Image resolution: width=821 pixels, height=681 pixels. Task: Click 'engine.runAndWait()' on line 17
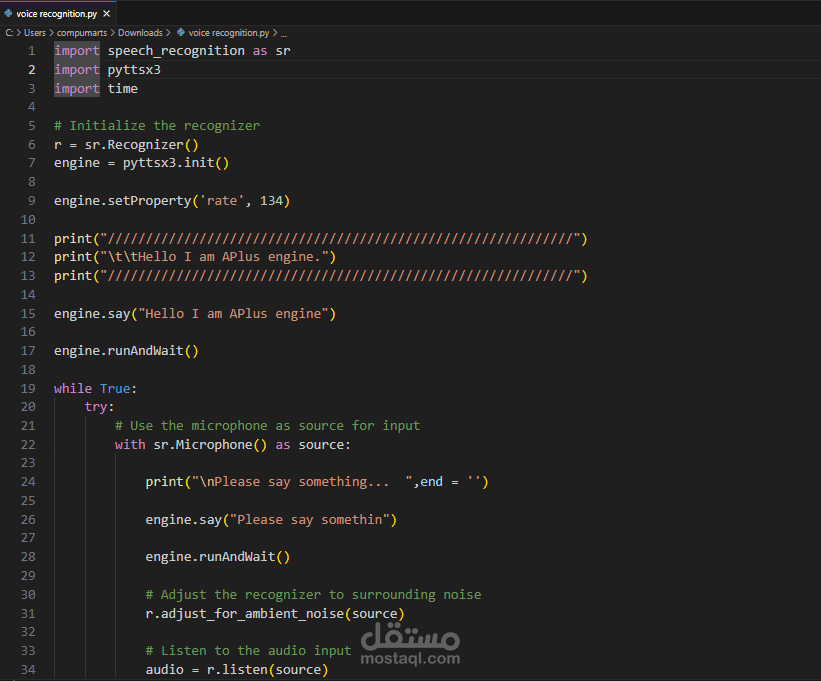126,351
